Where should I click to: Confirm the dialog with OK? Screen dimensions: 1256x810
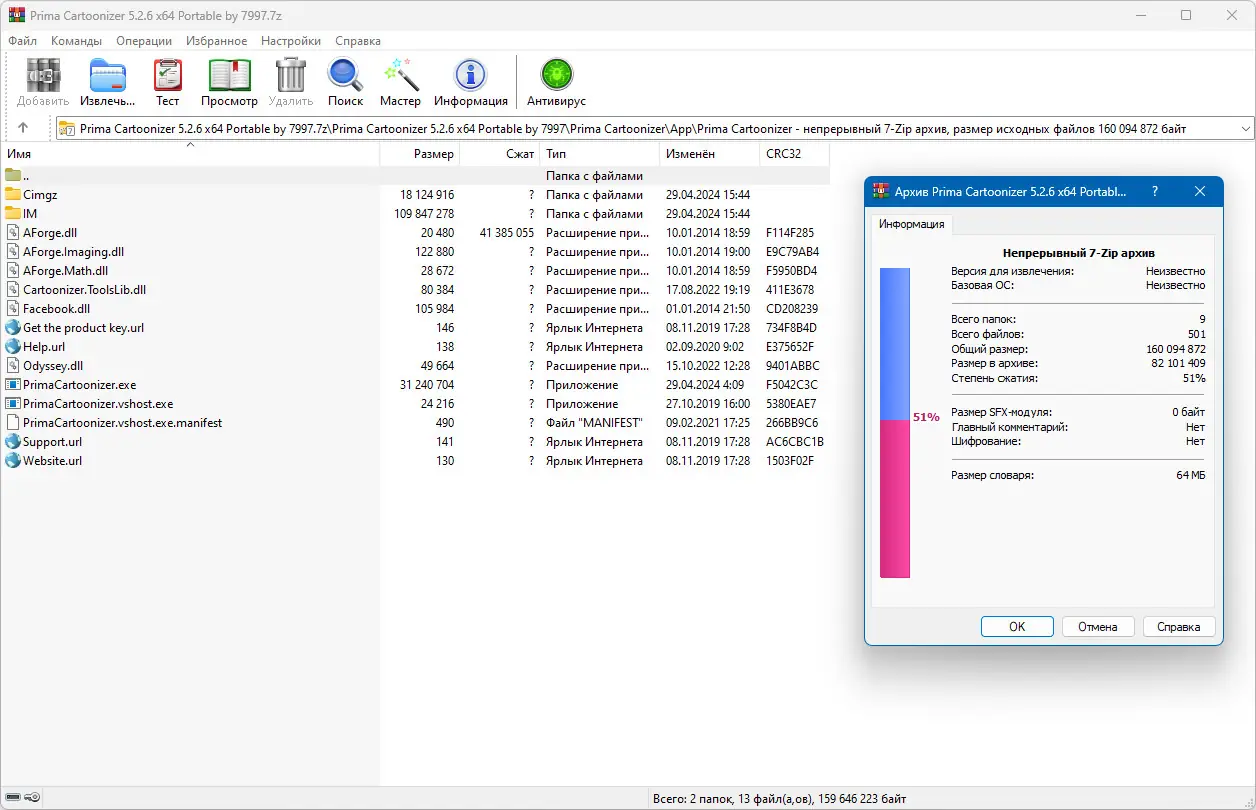coord(1017,627)
